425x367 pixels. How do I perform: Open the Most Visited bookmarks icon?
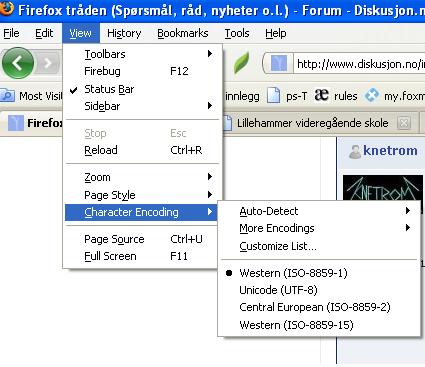[7, 96]
